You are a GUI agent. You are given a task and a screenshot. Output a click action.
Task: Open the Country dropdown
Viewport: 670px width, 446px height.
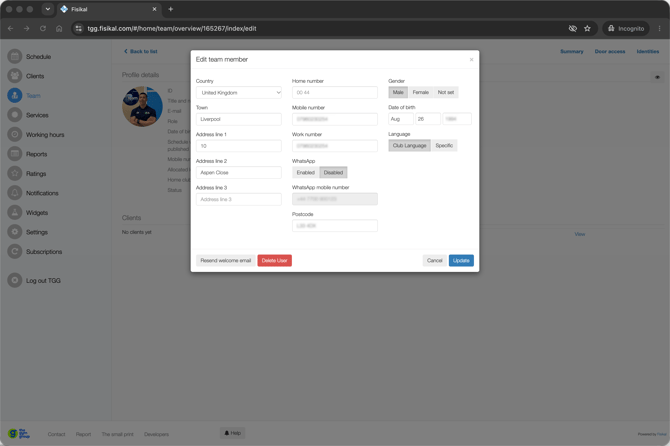239,93
